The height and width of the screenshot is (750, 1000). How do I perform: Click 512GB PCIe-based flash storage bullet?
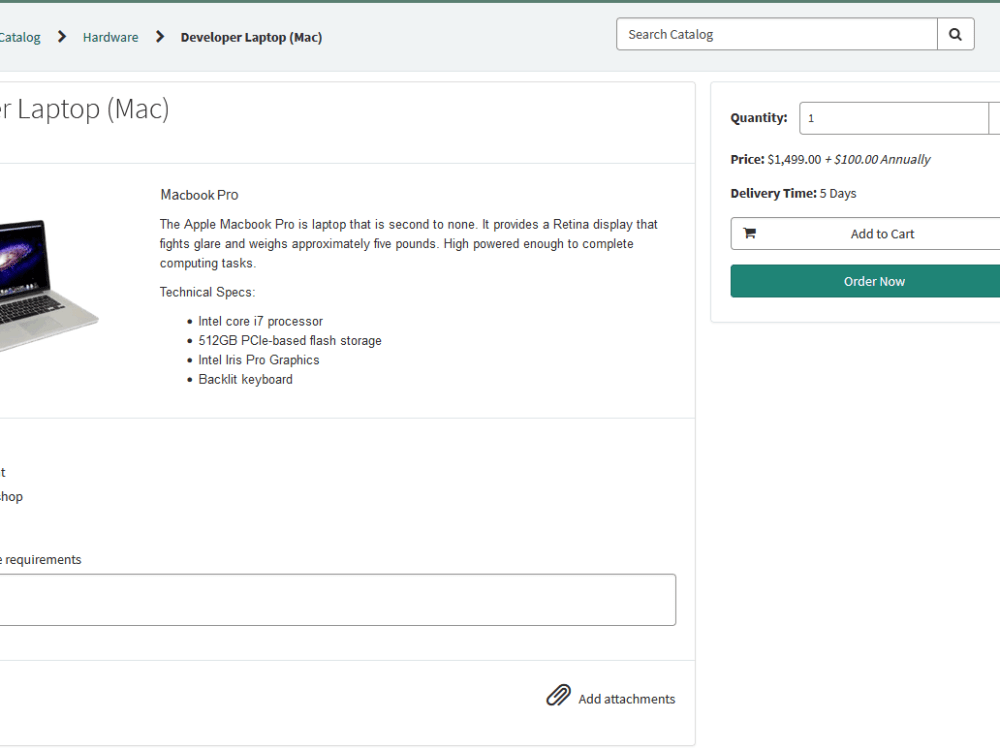pos(290,341)
